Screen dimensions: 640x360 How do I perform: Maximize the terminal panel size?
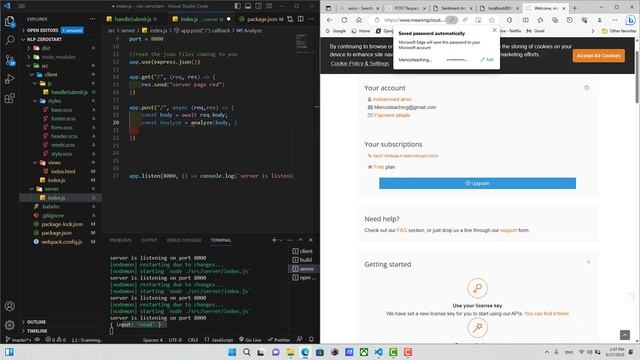click(x=300, y=240)
